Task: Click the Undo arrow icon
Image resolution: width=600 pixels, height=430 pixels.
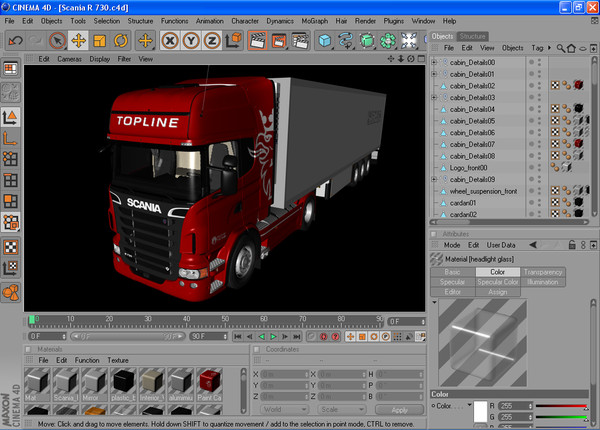Action: point(15,40)
